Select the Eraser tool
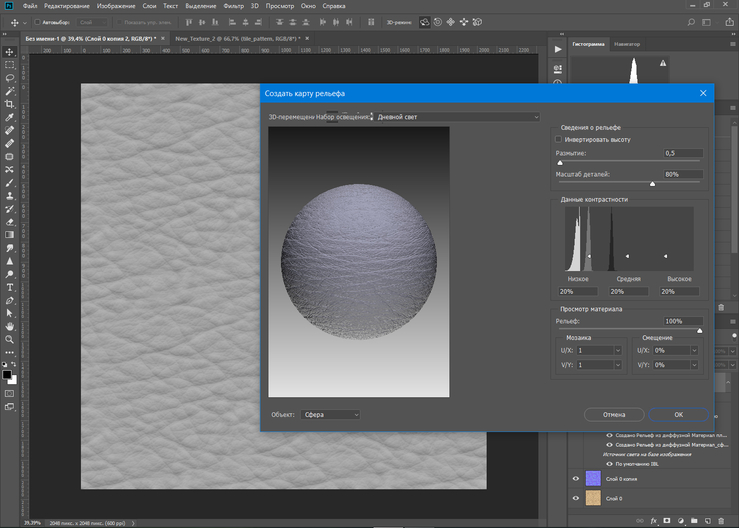Image resolution: width=739 pixels, height=528 pixels. click(x=9, y=222)
